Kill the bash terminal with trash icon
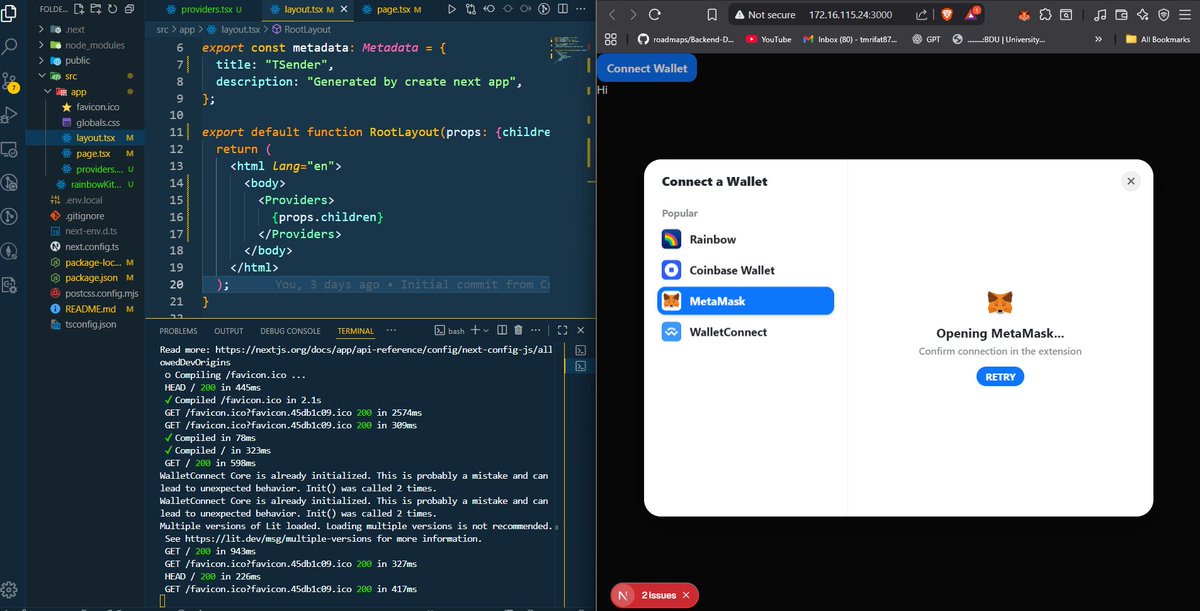Image resolution: width=1200 pixels, height=611 pixels. [518, 330]
